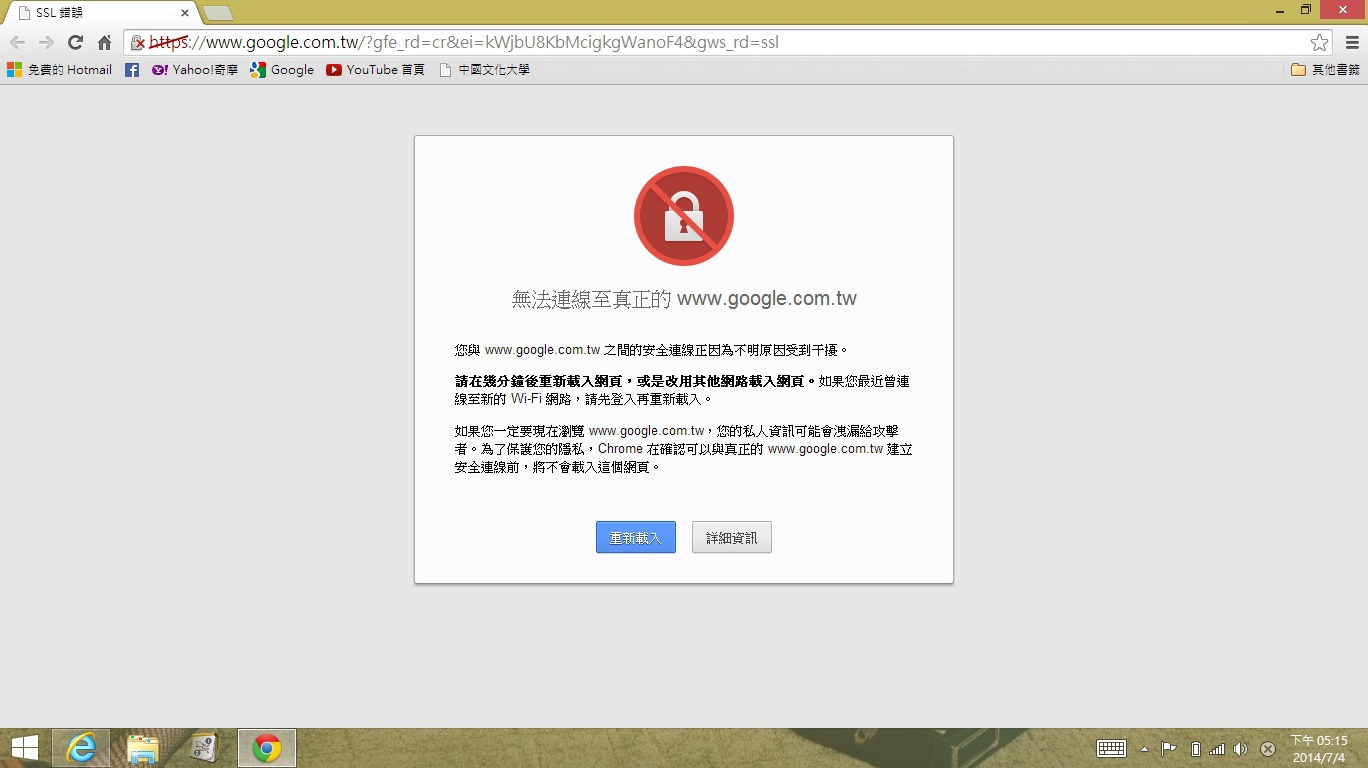Image resolution: width=1368 pixels, height=768 pixels.
Task: Click the browser Forward arrow
Action: (x=46, y=43)
